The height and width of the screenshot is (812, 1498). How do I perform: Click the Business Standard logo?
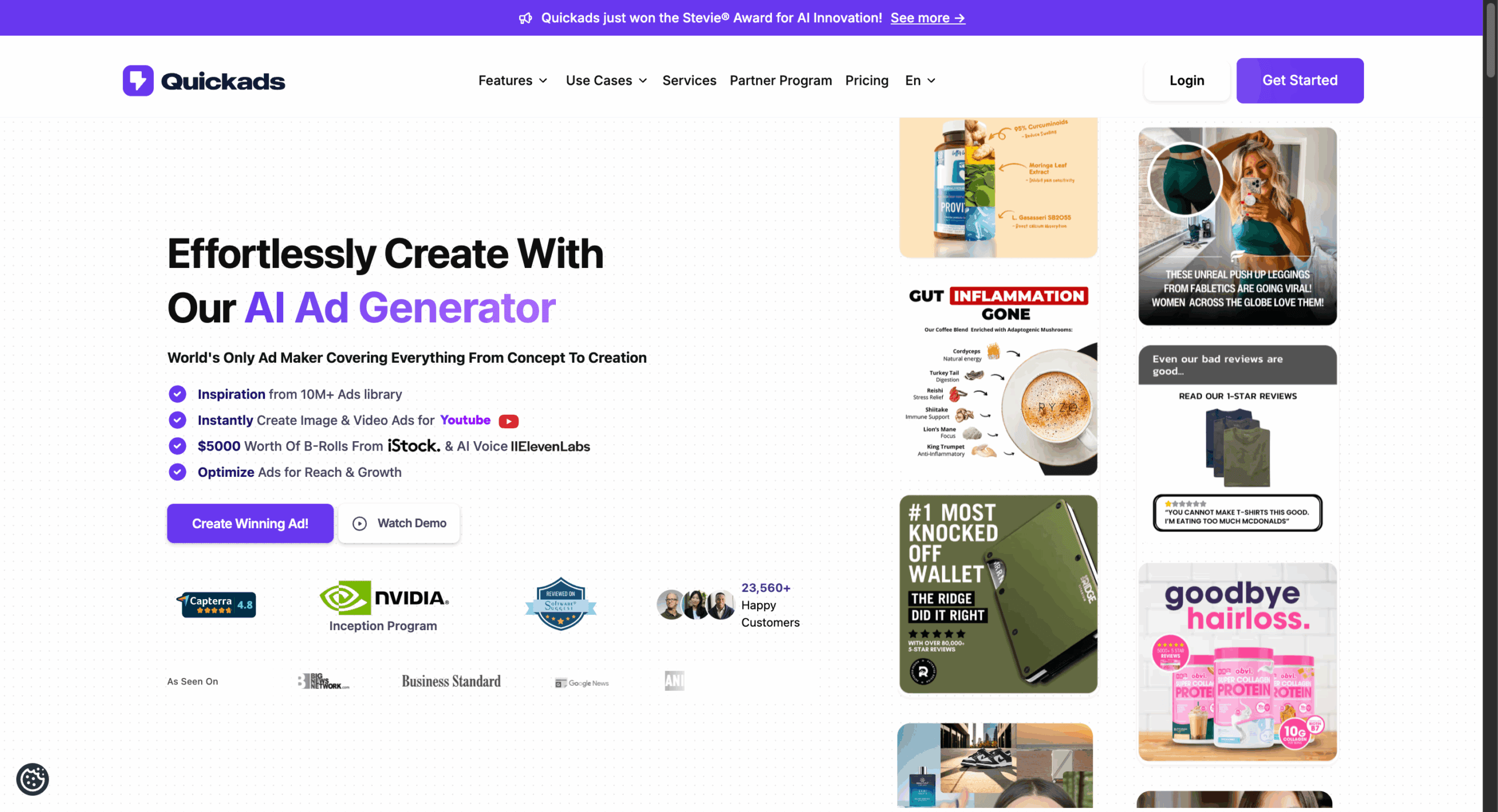coord(451,682)
